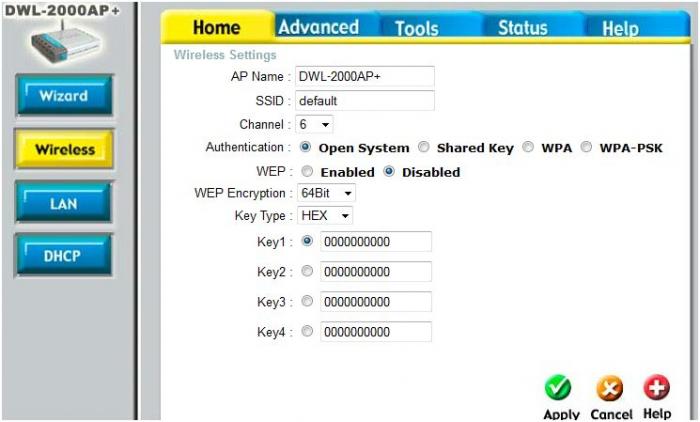Image resolution: width=700 pixels, height=422 pixels.
Task: Focus the Key4 value field
Action: [x=376, y=332]
